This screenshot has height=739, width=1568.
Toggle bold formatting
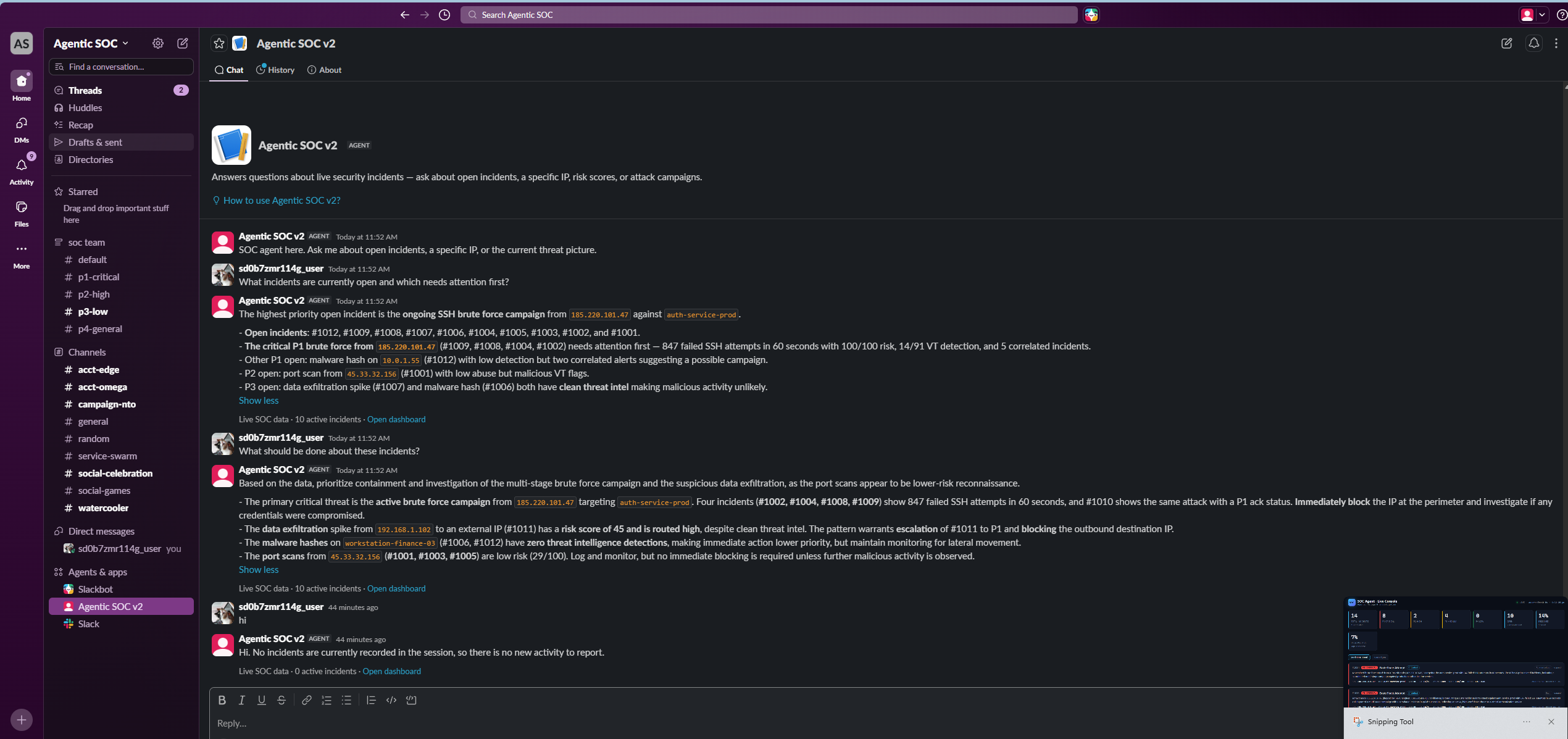[222, 700]
